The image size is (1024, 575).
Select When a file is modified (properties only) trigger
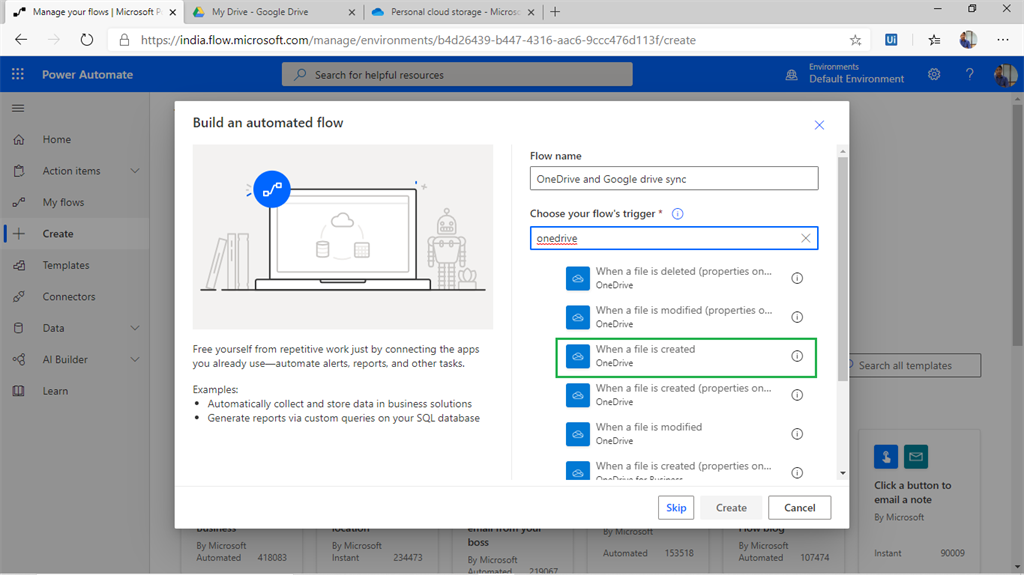pyautogui.click(x=686, y=317)
